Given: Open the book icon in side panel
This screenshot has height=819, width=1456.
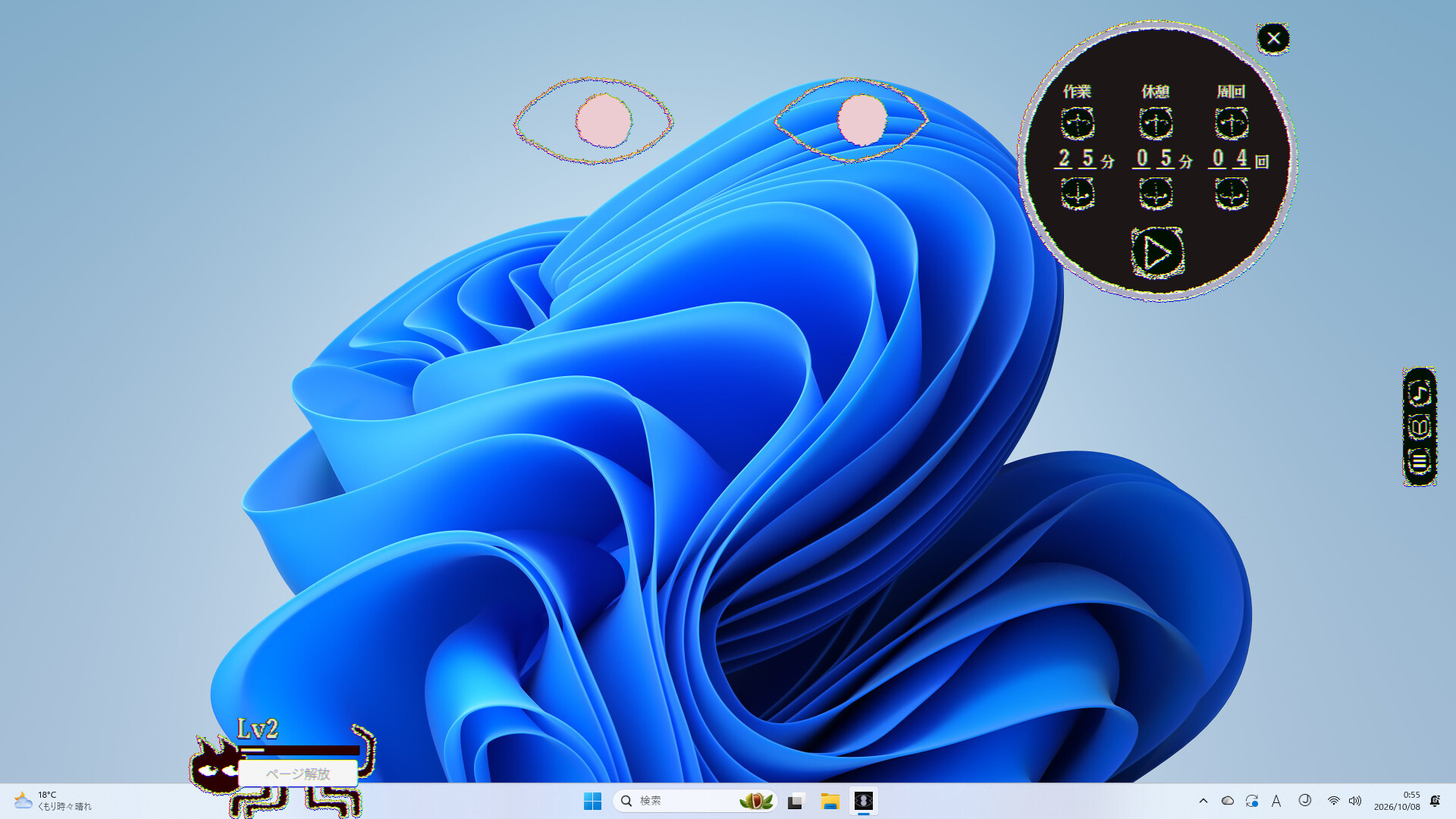Looking at the screenshot, I should pos(1420,428).
